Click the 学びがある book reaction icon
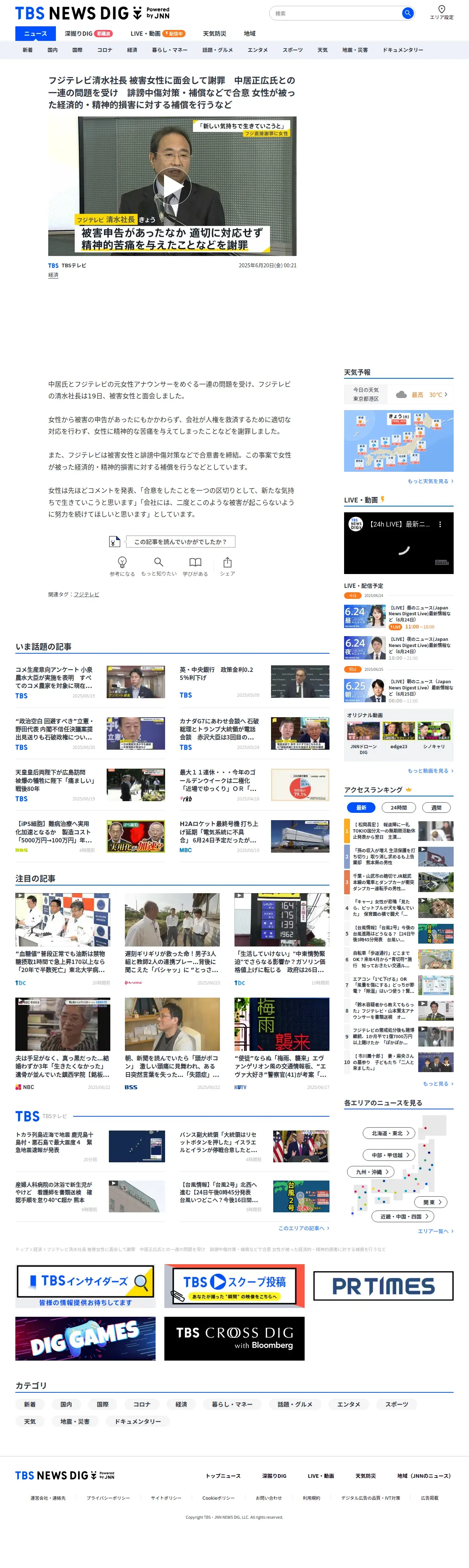 pos(195,562)
